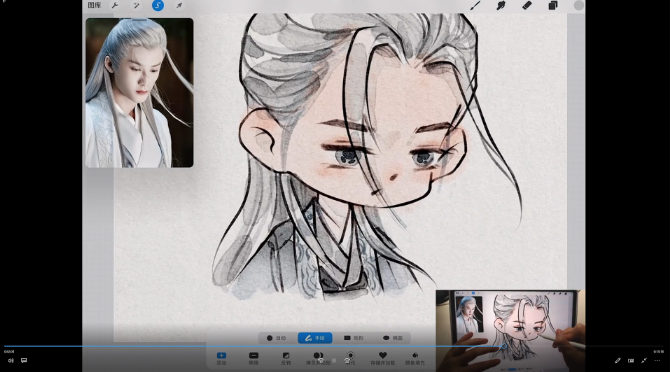Toggle the active Selection tool icon

coord(158,6)
